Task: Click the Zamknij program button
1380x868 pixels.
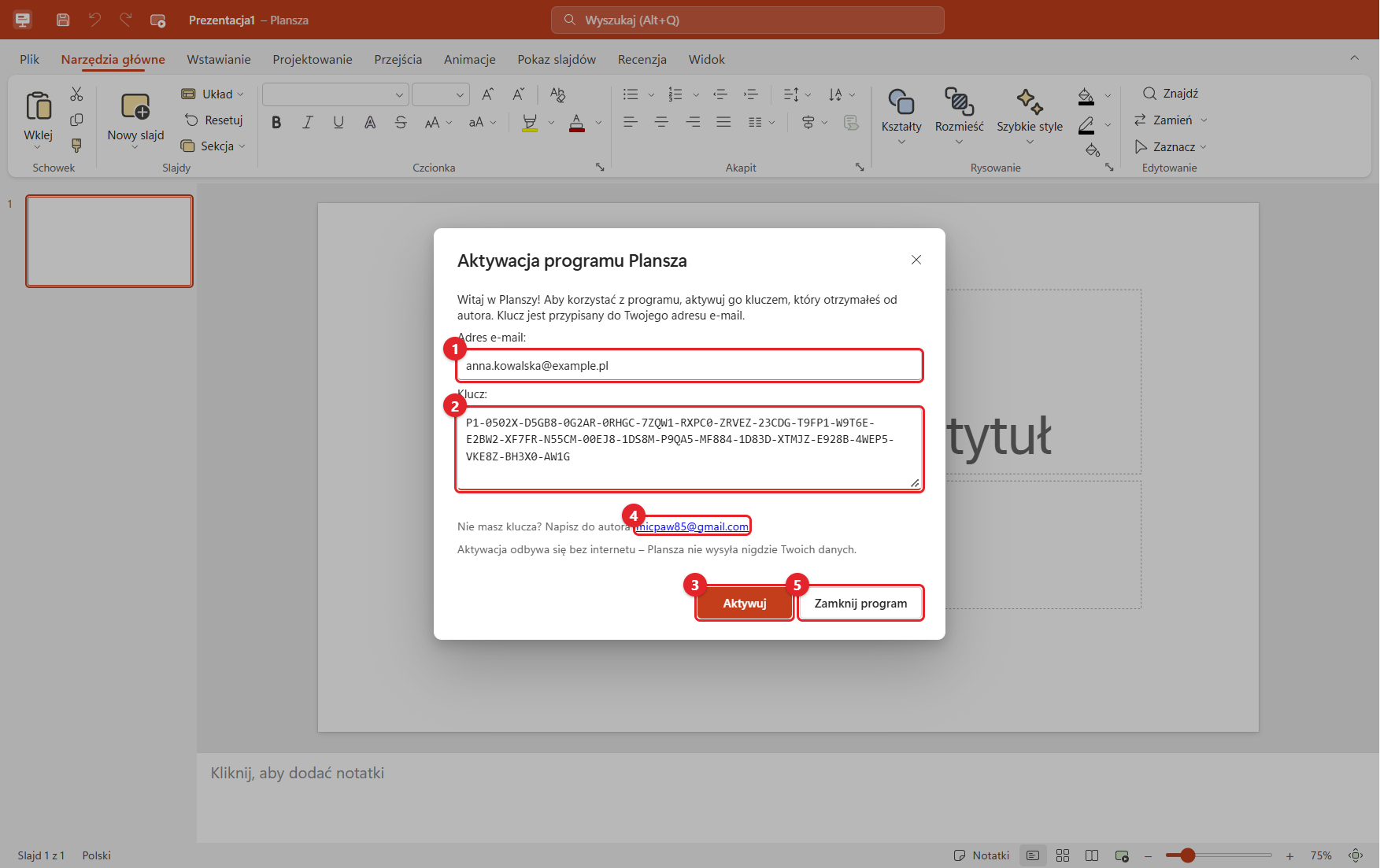Action: click(x=860, y=604)
